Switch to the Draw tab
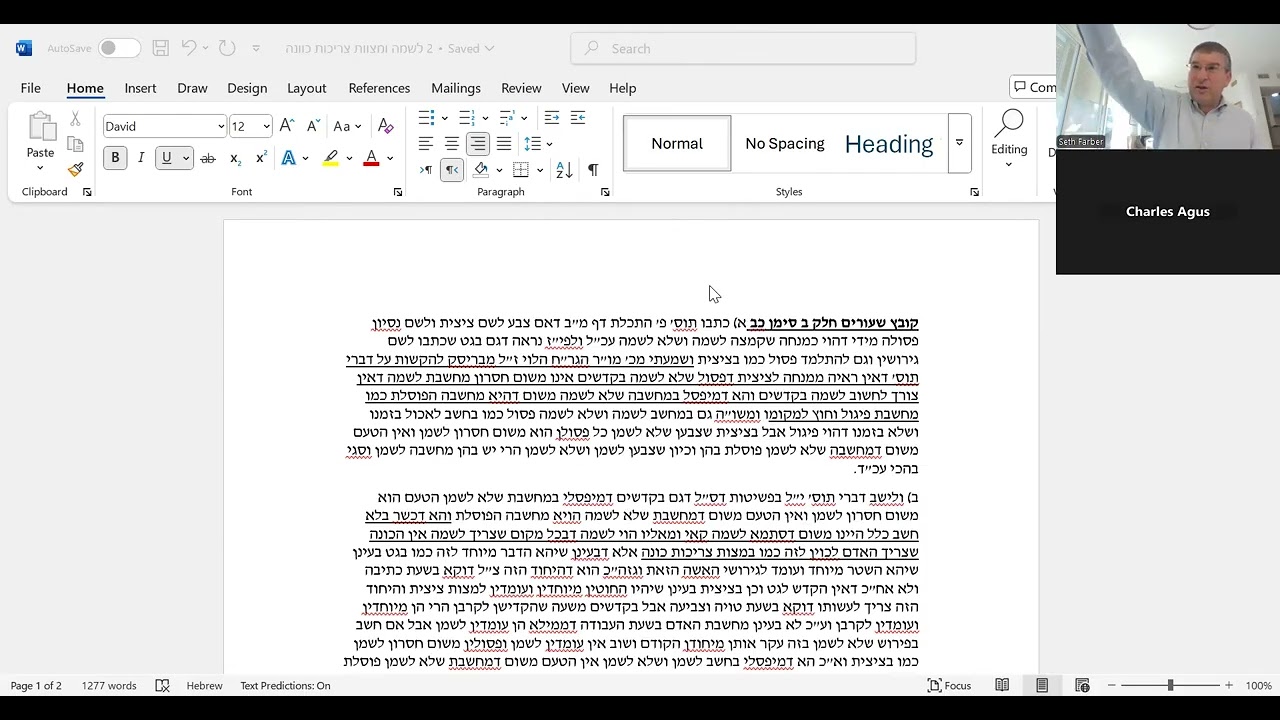1280x720 pixels. pyautogui.click(x=192, y=88)
